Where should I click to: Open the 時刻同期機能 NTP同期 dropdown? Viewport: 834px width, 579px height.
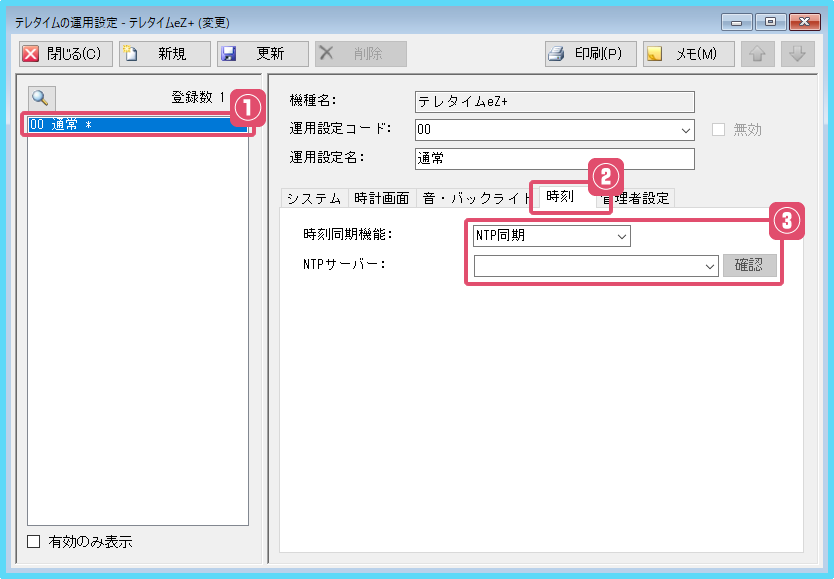pyautogui.click(x=621, y=236)
